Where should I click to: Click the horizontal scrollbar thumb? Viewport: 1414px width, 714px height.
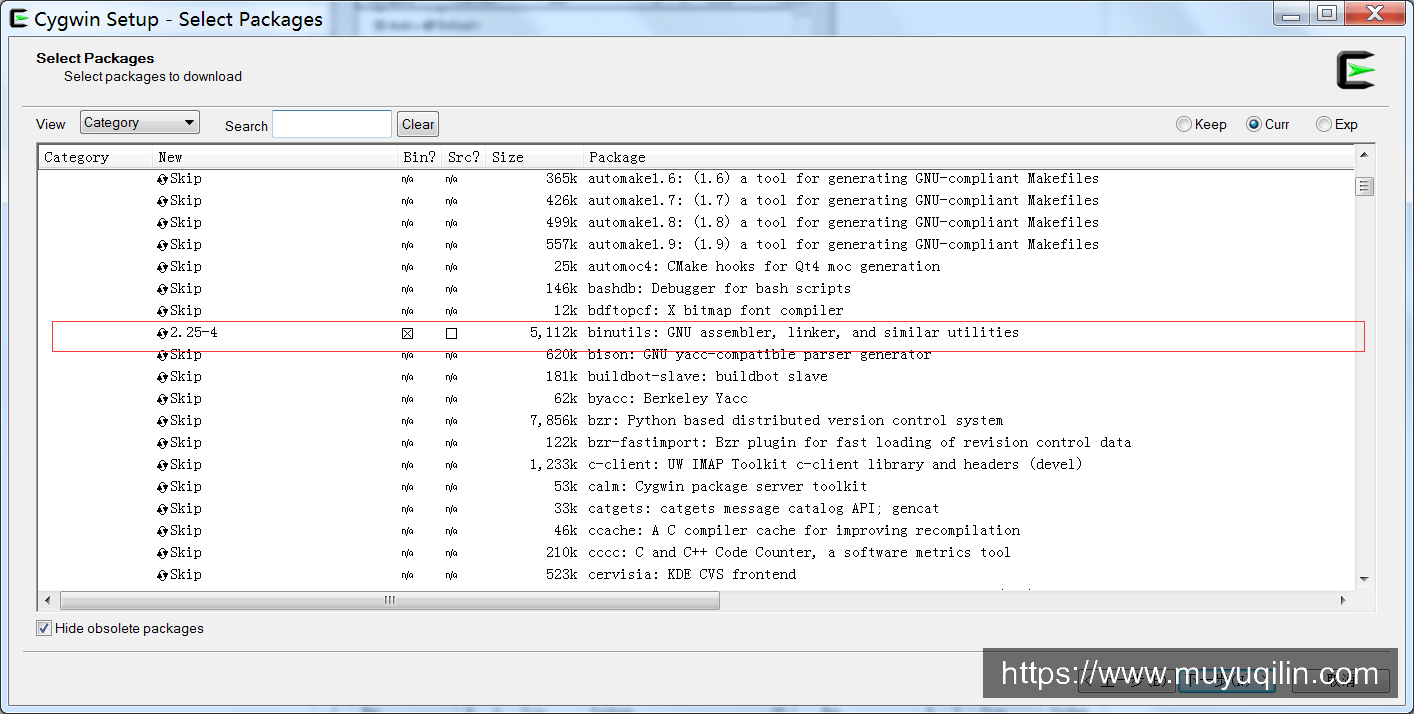point(390,600)
